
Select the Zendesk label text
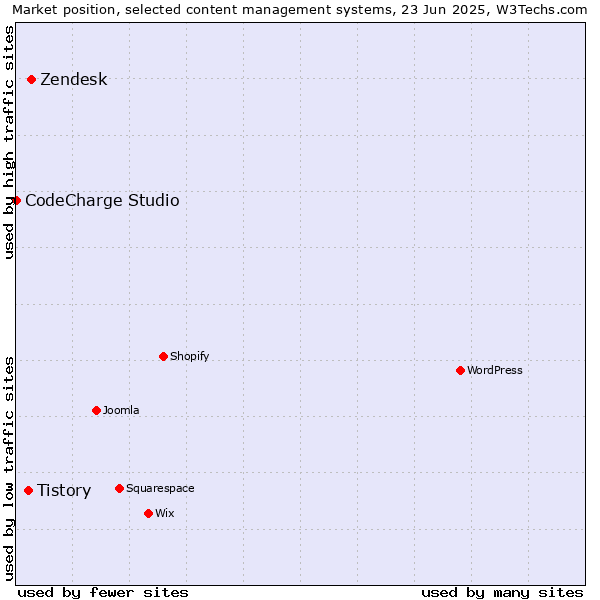click(x=74, y=79)
